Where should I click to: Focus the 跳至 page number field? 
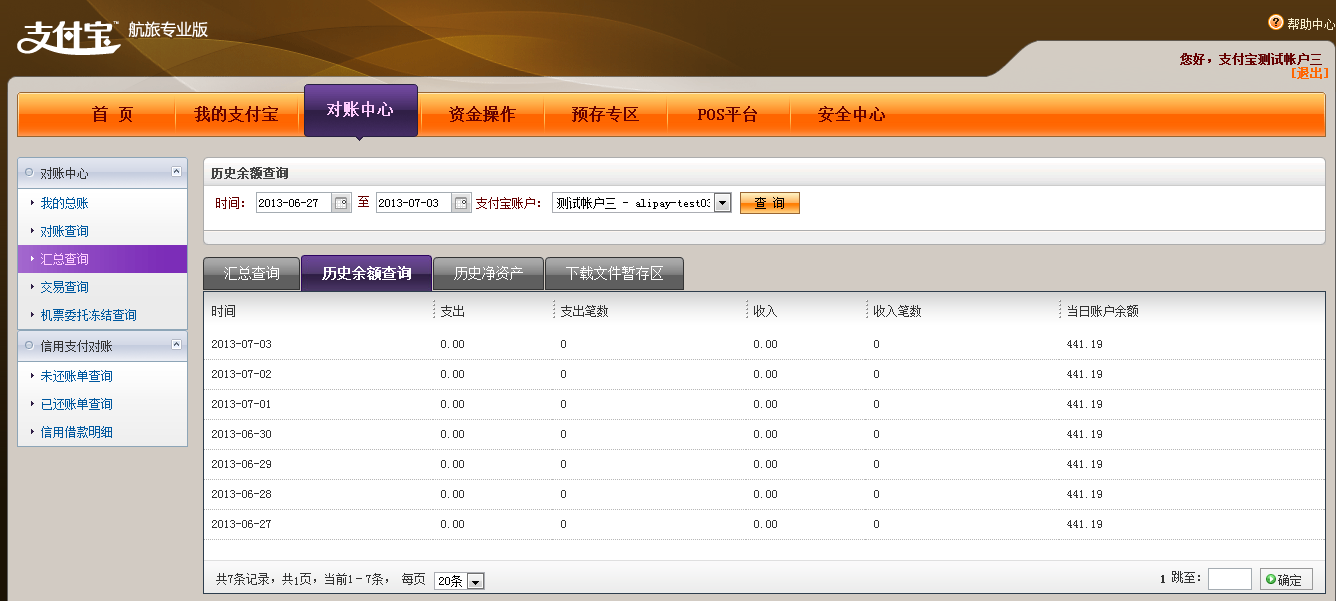[1229, 579]
